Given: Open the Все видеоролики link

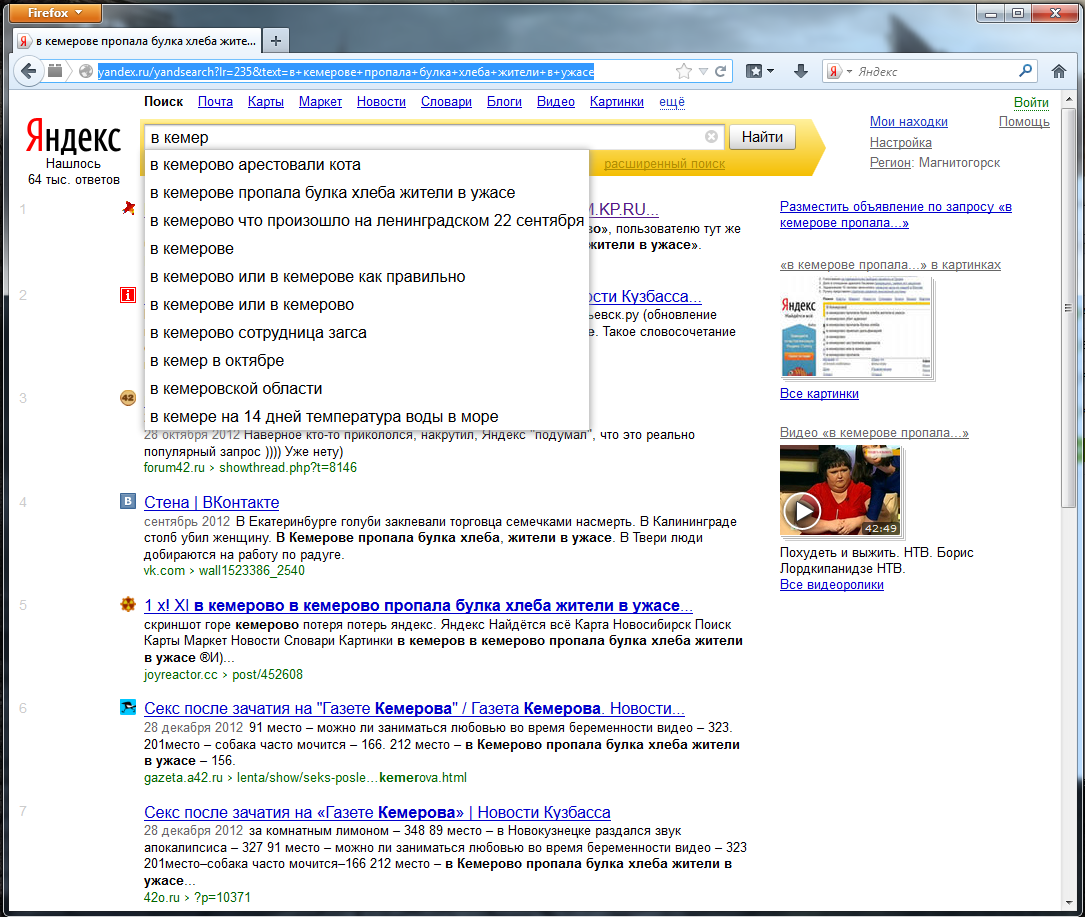Looking at the screenshot, I should point(832,584).
